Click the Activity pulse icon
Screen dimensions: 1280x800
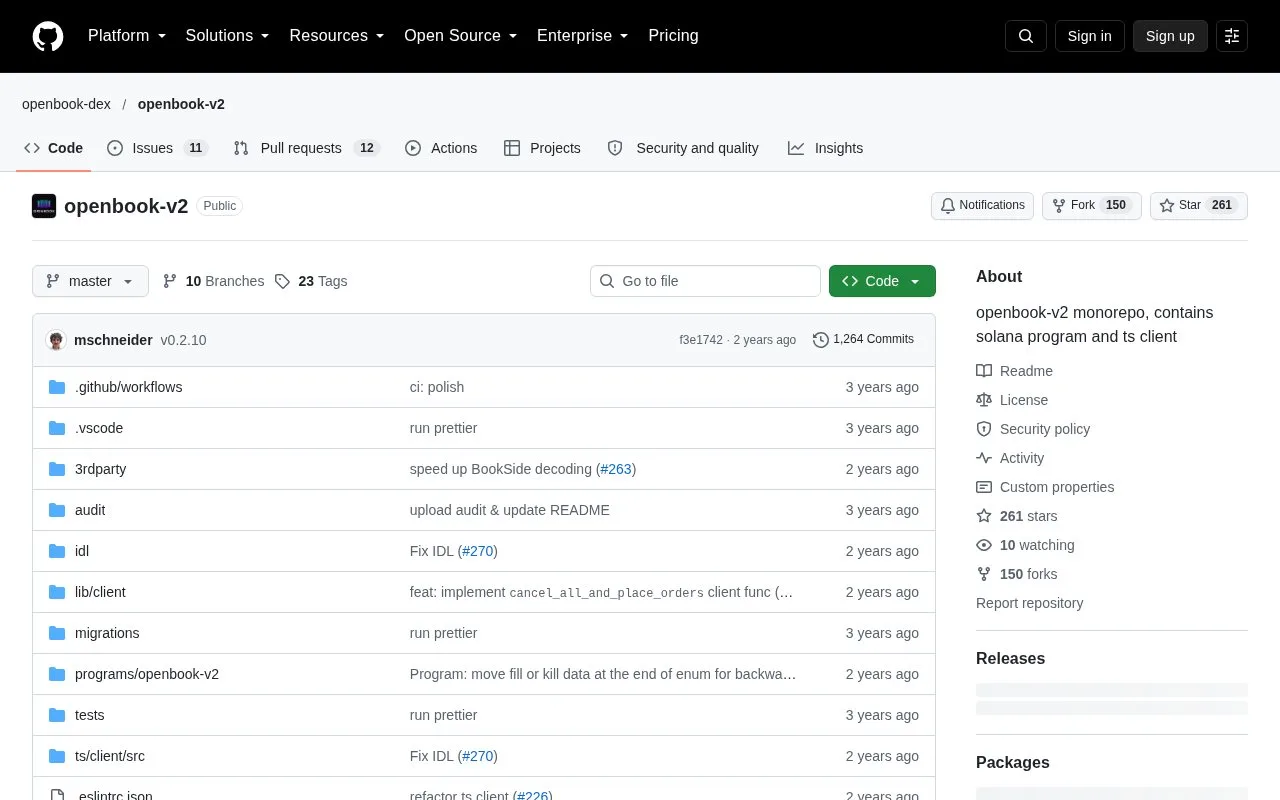click(984, 458)
